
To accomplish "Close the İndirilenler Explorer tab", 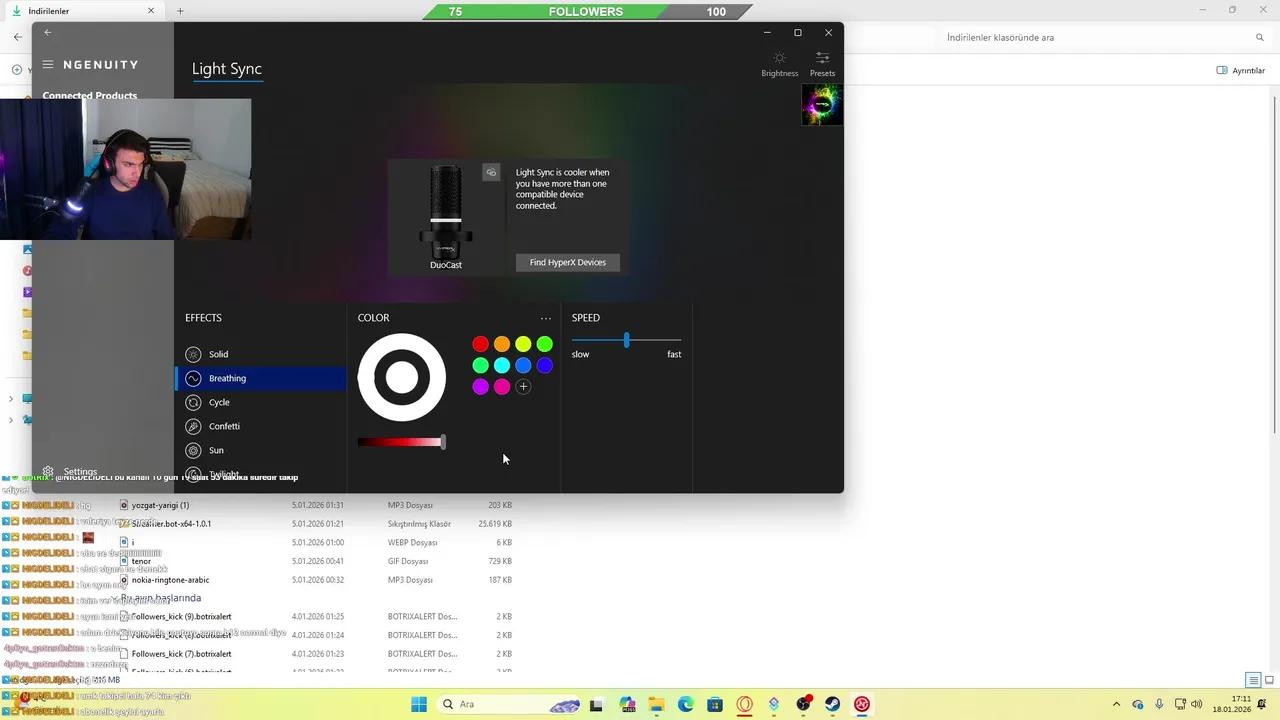I will pyautogui.click(x=151, y=11).
